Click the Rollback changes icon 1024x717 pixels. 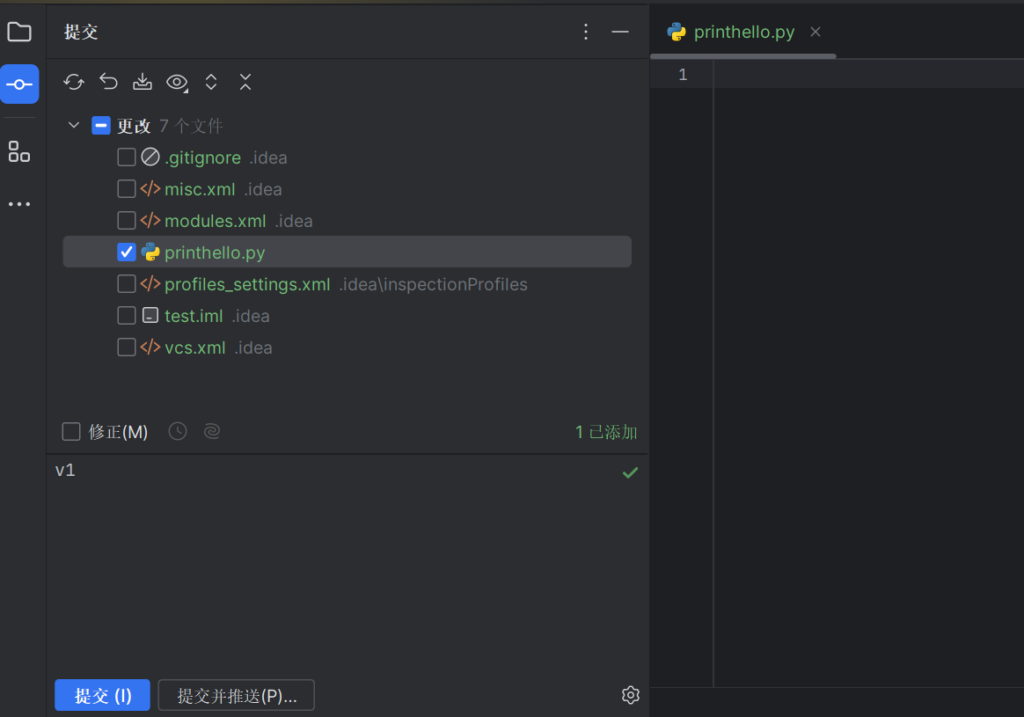tap(108, 82)
